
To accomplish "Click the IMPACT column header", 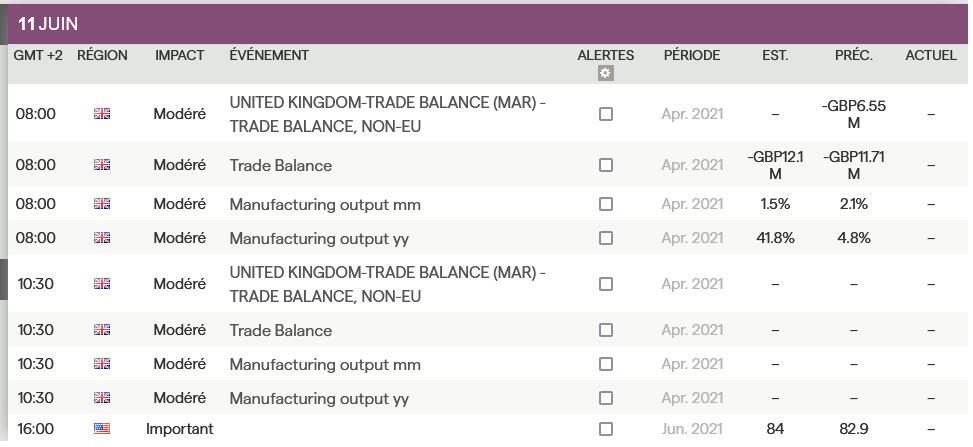I will pyautogui.click(x=179, y=55).
